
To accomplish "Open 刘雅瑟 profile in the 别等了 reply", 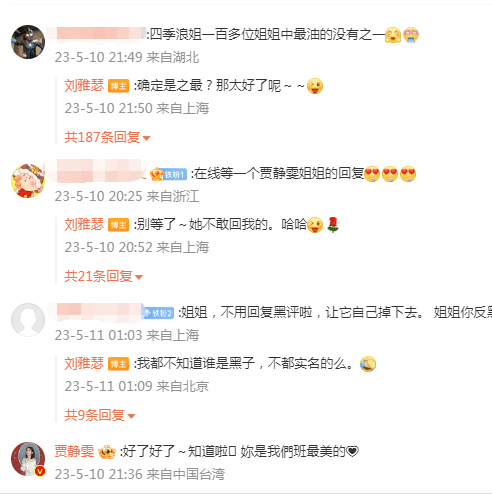I will pyautogui.click(x=84, y=225).
